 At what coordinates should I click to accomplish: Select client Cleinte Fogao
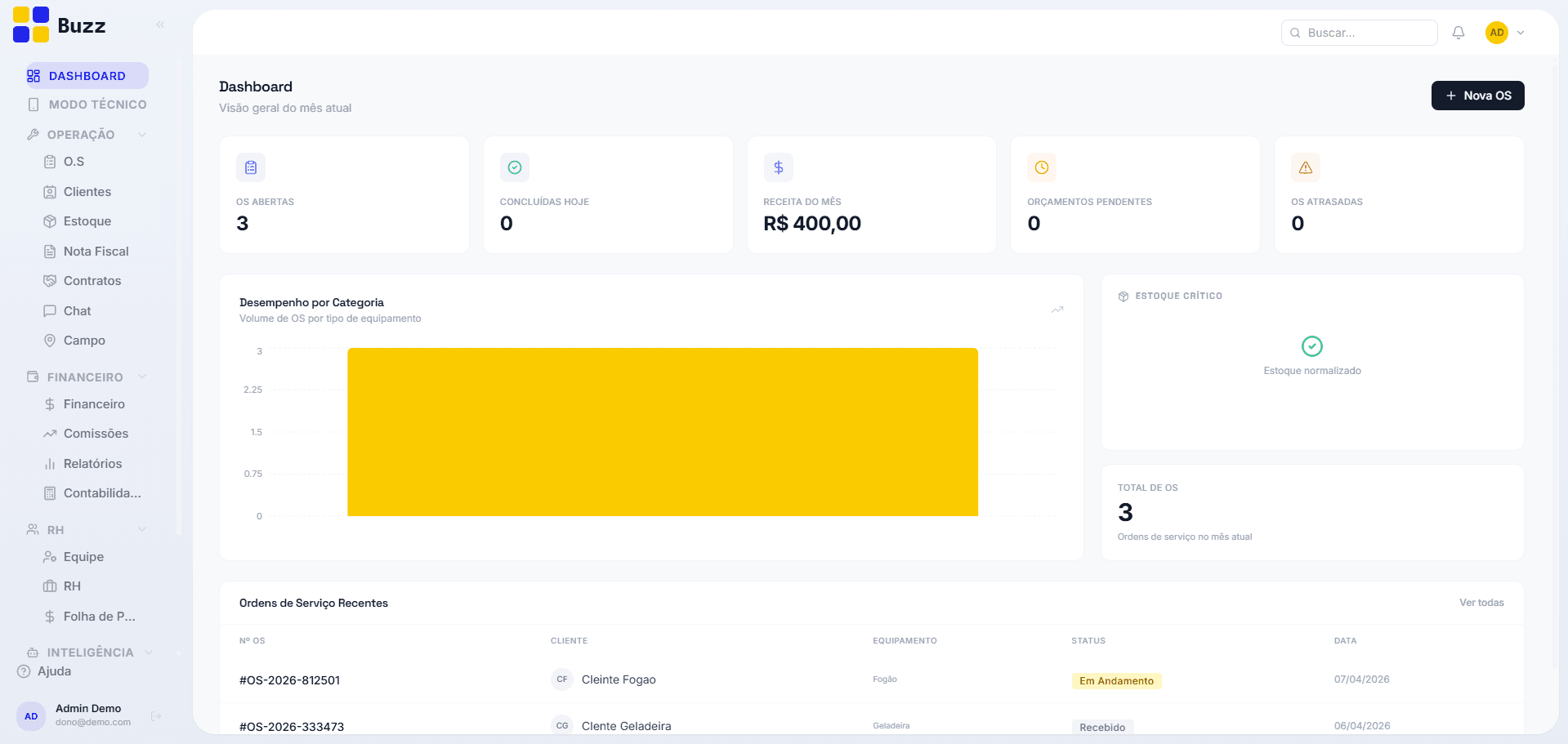point(619,679)
